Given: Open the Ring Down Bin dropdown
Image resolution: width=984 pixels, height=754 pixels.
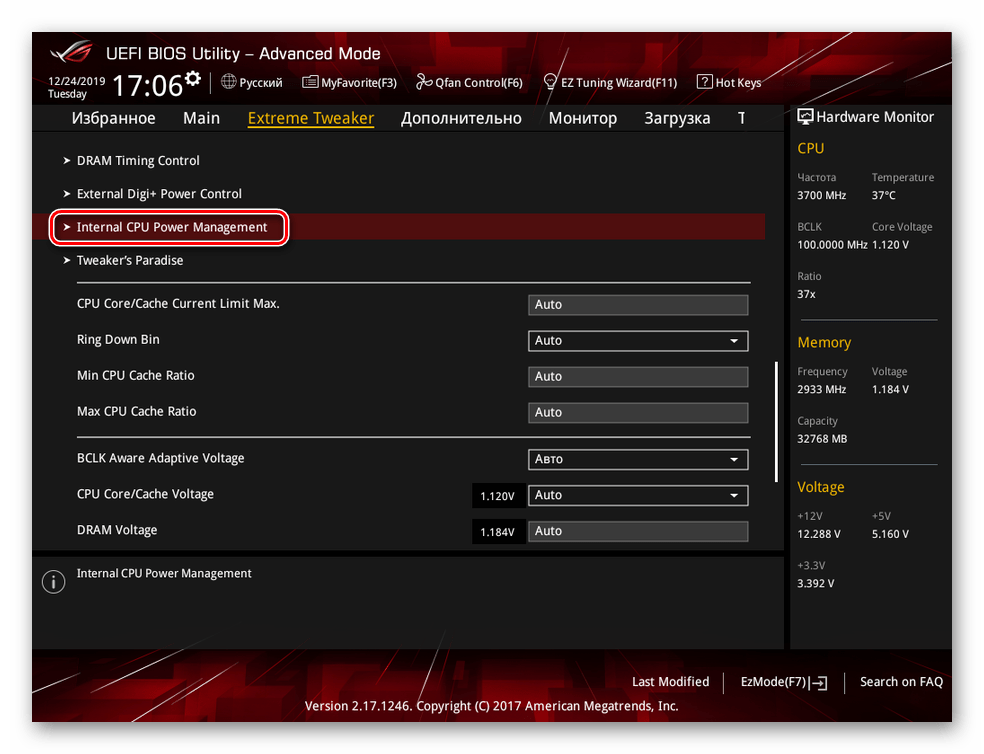Looking at the screenshot, I should point(638,341).
